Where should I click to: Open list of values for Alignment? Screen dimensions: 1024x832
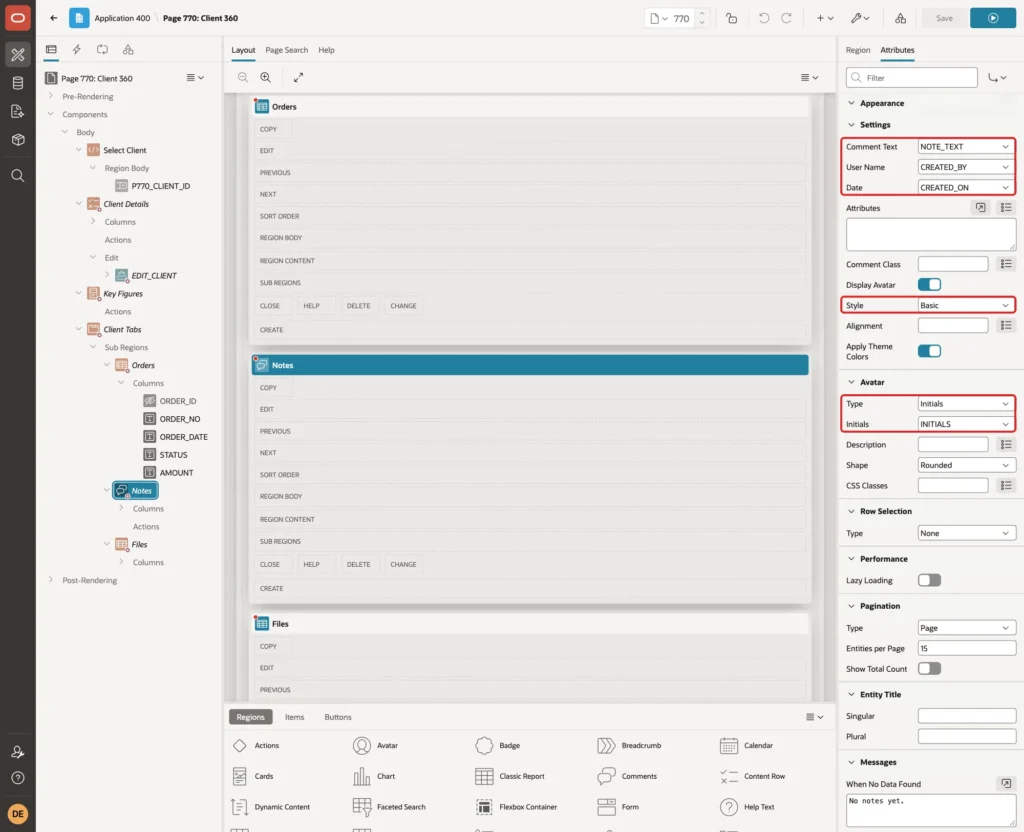click(x=1006, y=325)
